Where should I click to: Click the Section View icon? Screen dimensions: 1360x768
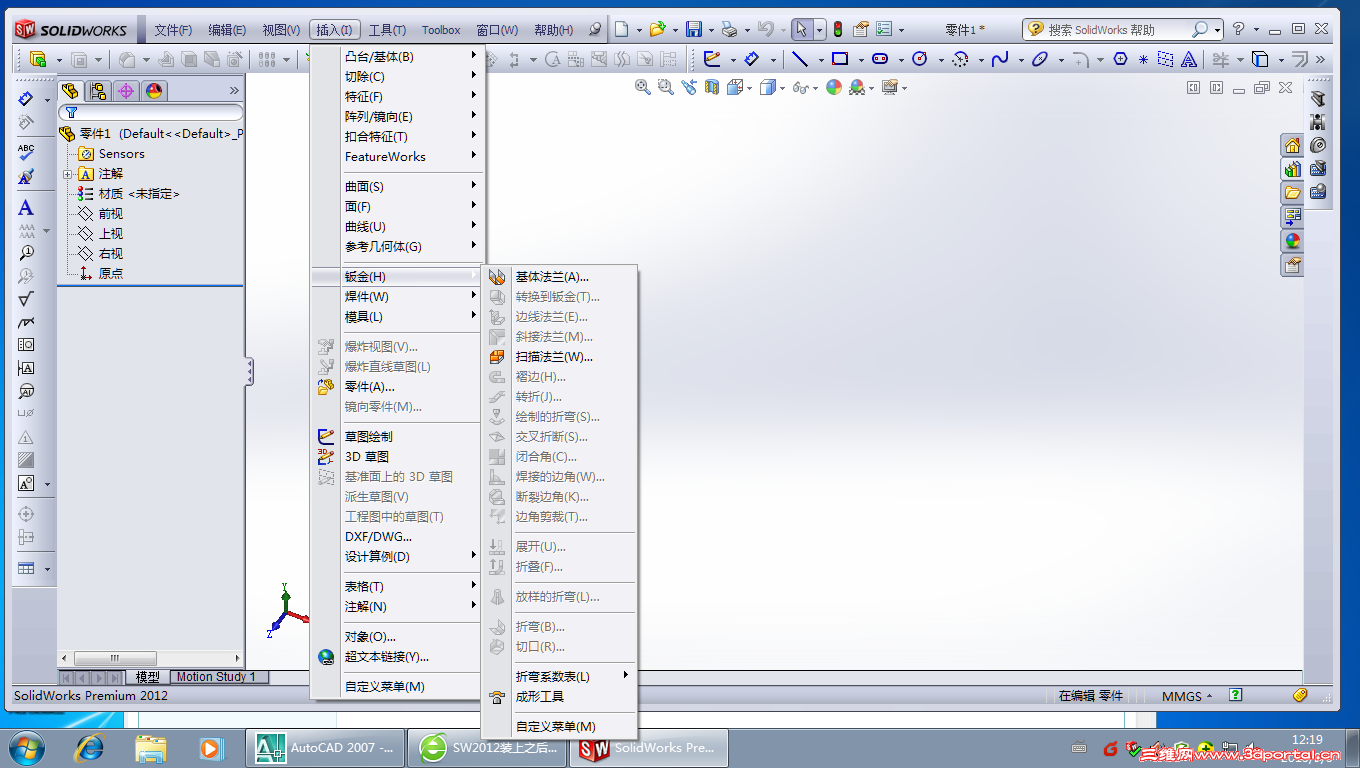(712, 88)
